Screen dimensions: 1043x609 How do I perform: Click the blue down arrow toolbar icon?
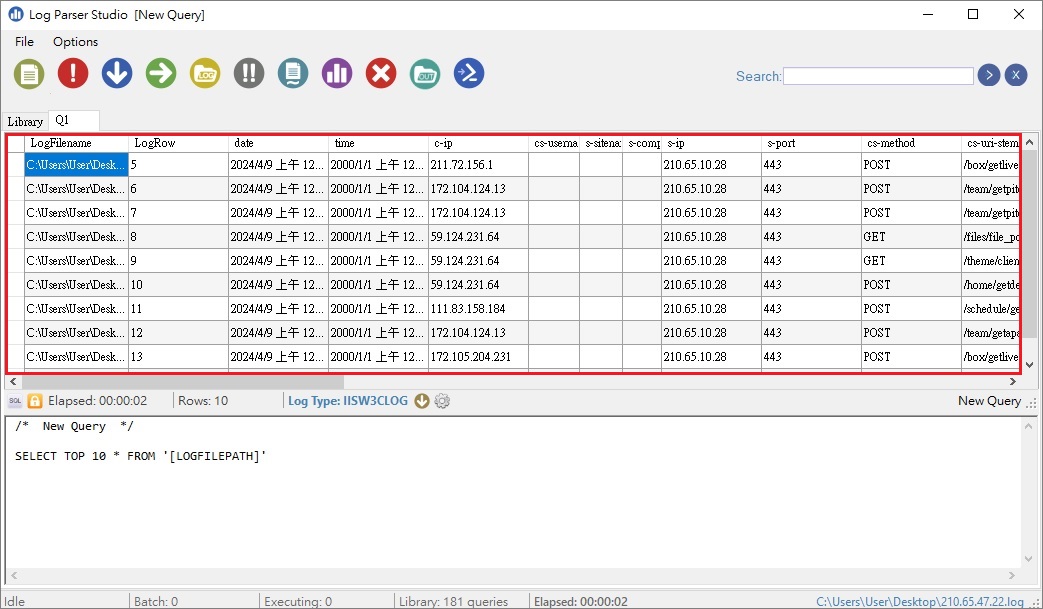117,73
